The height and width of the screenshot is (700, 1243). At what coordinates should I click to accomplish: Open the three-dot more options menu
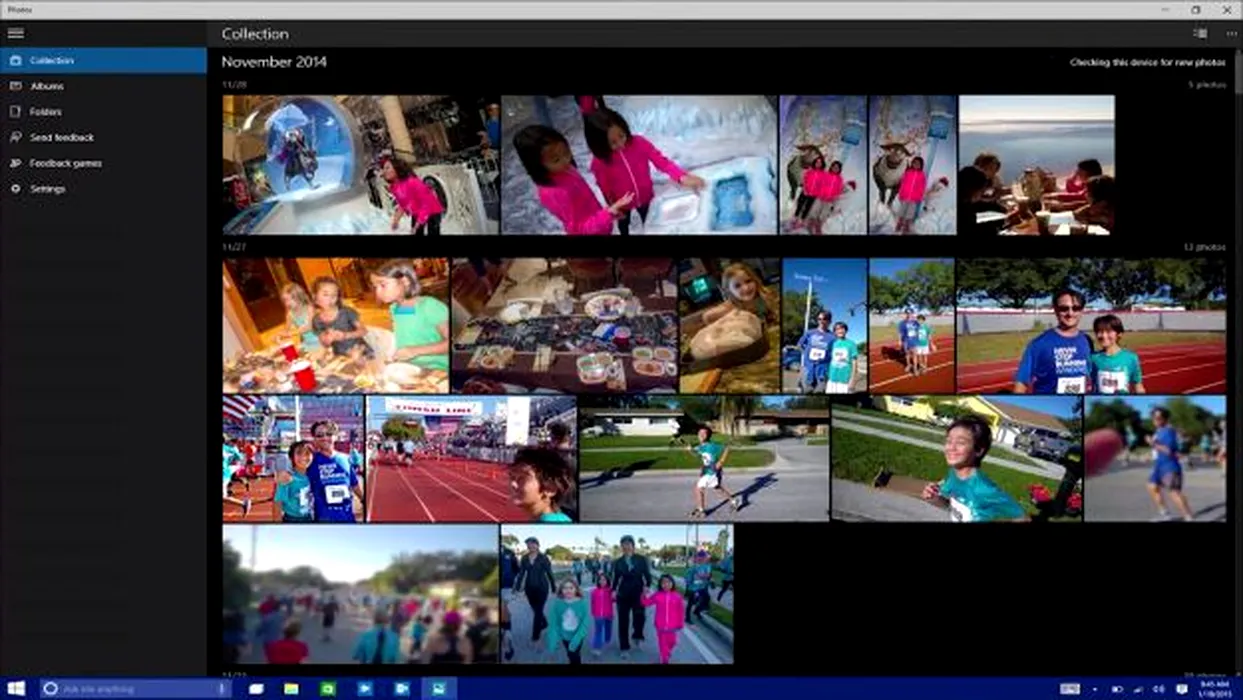[1231, 33]
